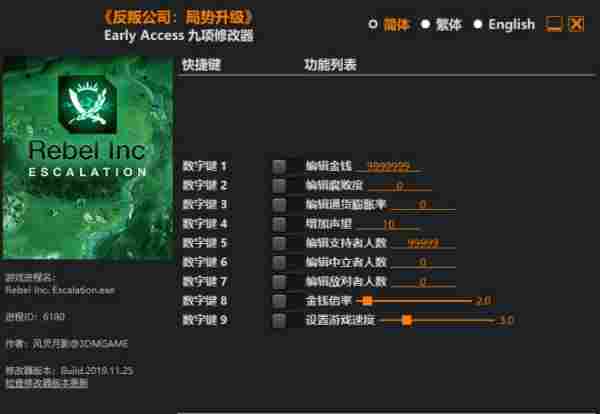Open the check trainer version update link
Viewport: 600px width, 414px height.
click(x=46, y=383)
